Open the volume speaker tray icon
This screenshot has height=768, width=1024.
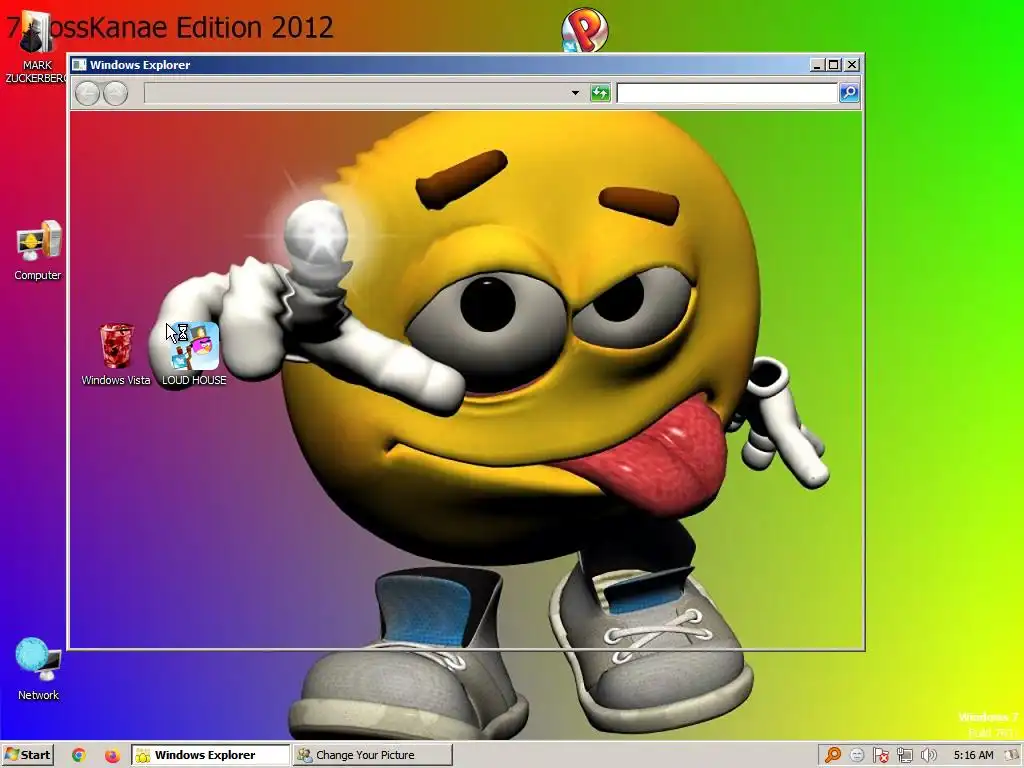point(928,755)
